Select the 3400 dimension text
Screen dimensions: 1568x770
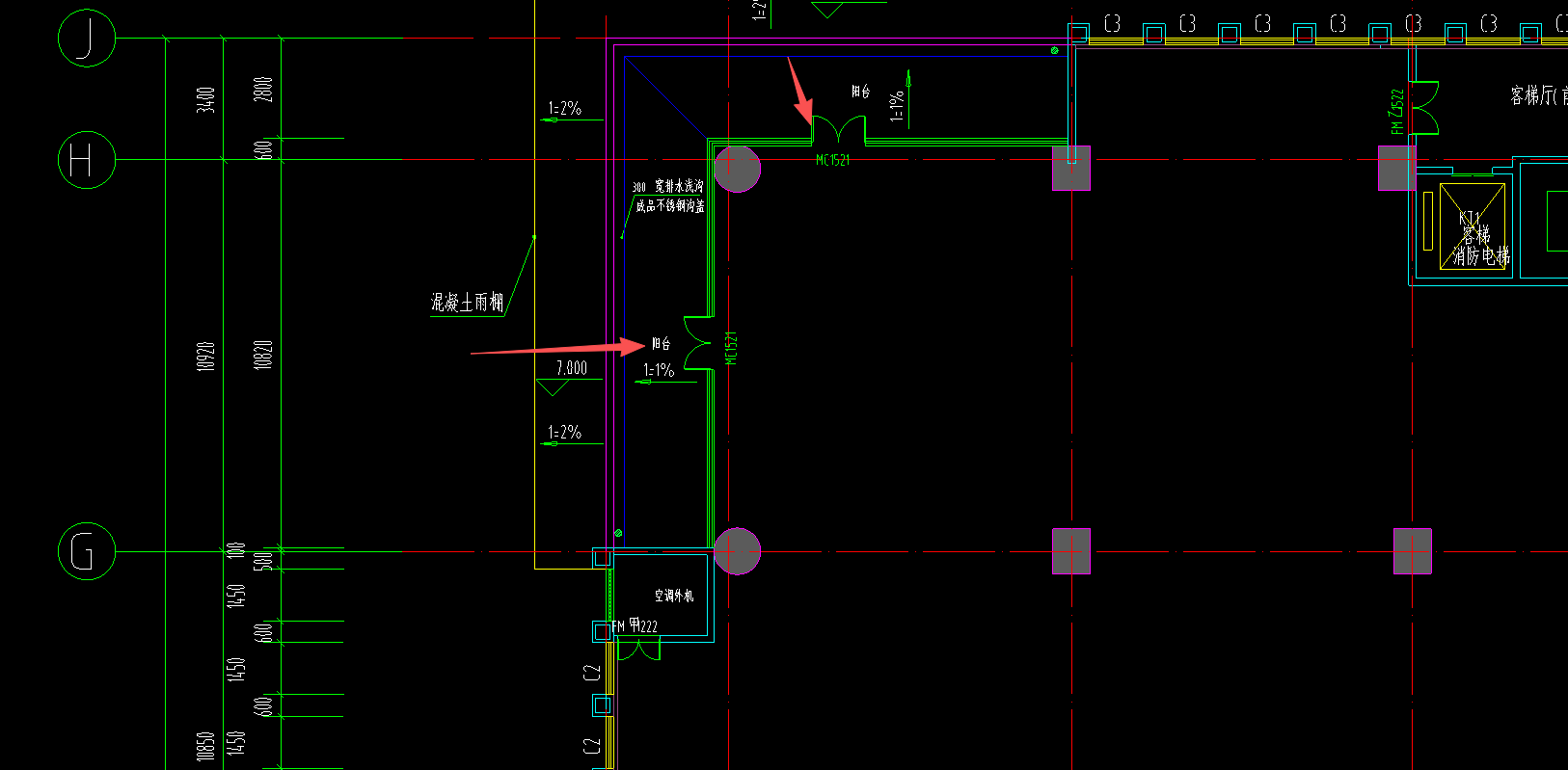(205, 99)
